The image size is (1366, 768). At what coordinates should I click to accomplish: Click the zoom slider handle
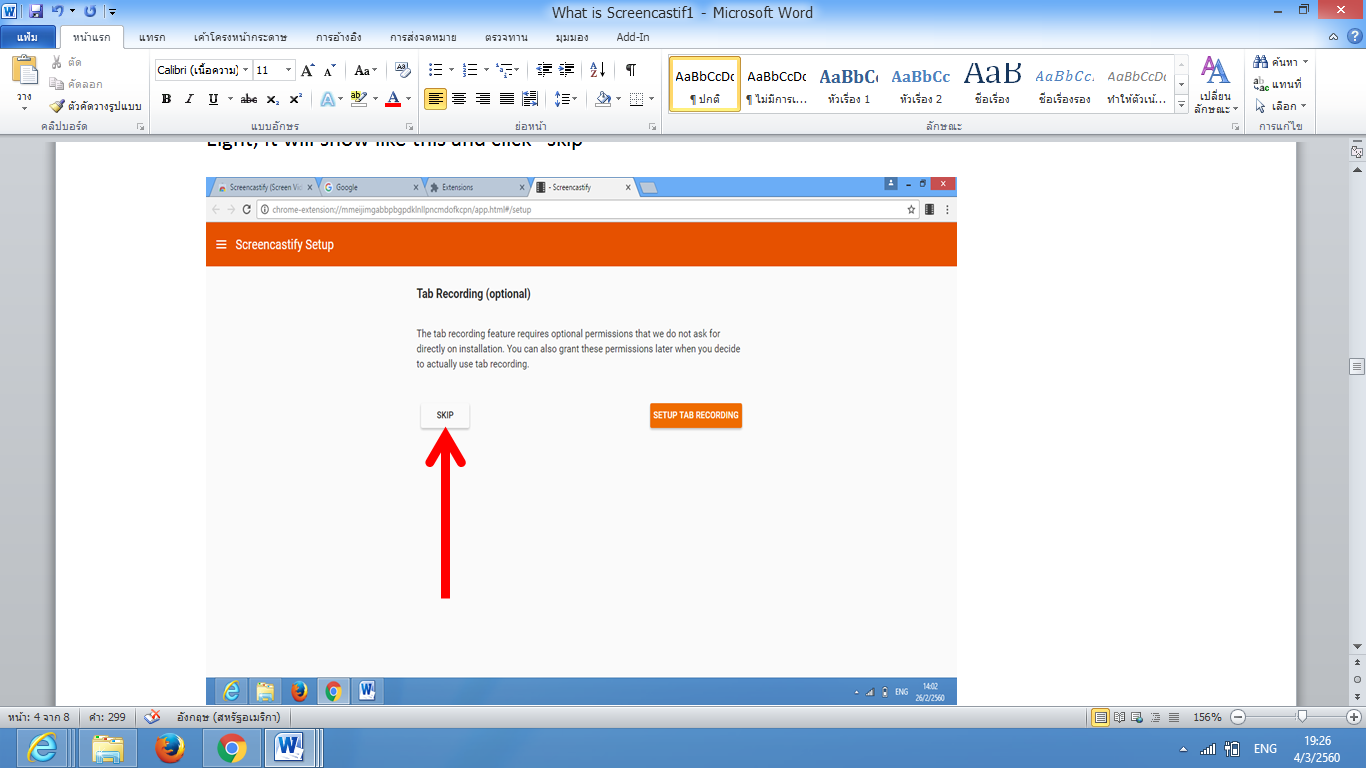point(1301,717)
